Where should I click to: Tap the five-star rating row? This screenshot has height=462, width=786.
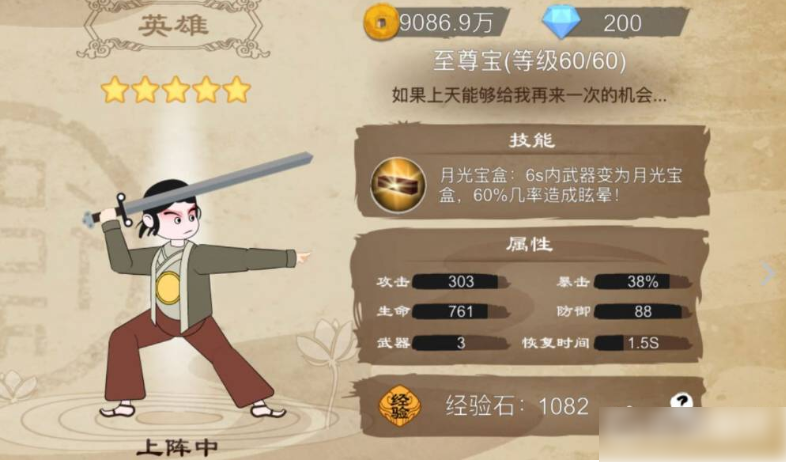tap(176, 90)
